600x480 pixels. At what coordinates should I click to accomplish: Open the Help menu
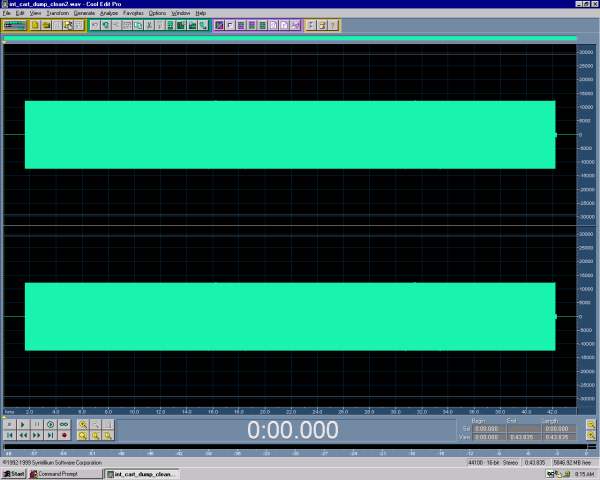[201, 13]
